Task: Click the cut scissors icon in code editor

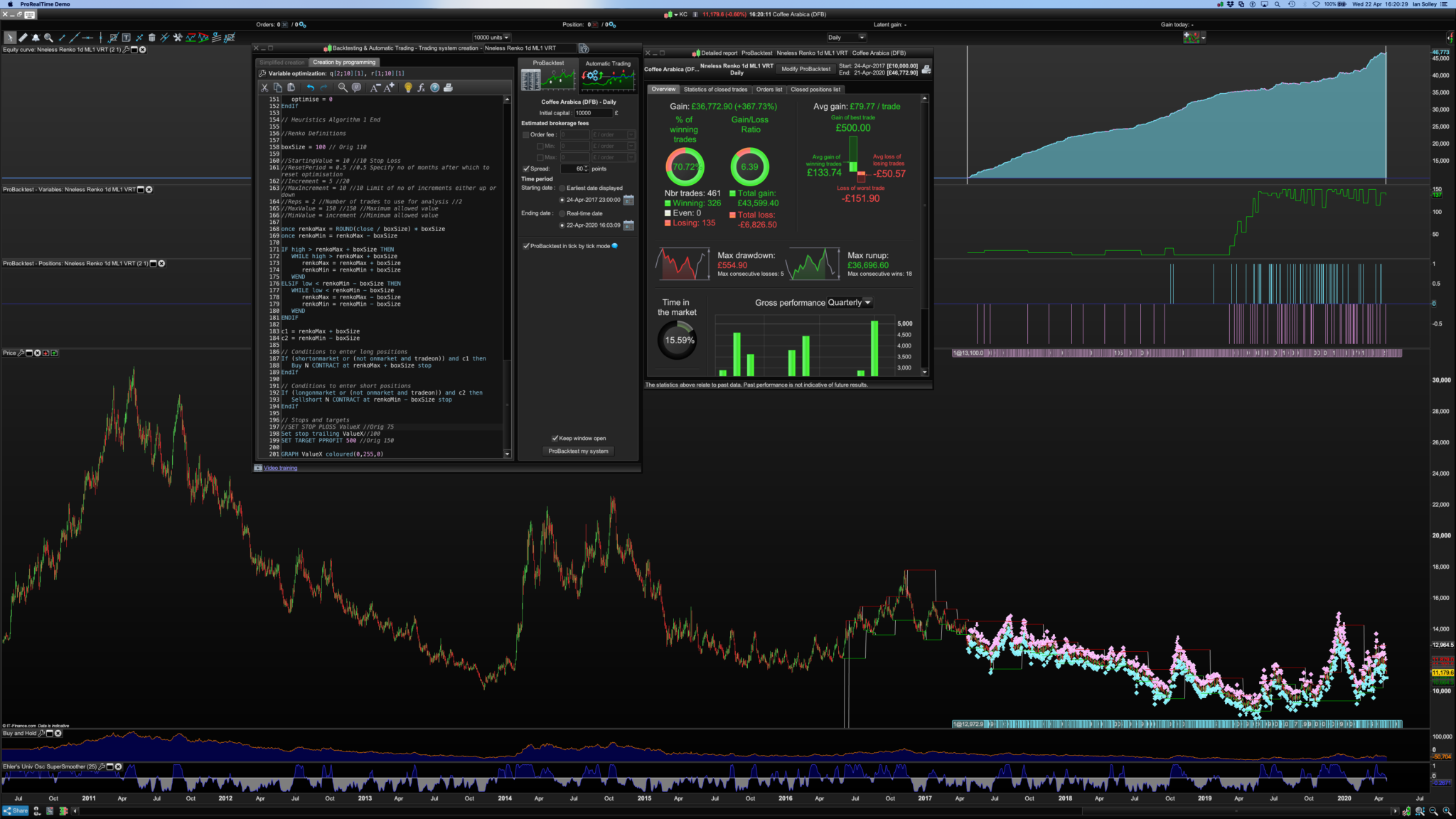Action: (x=264, y=87)
